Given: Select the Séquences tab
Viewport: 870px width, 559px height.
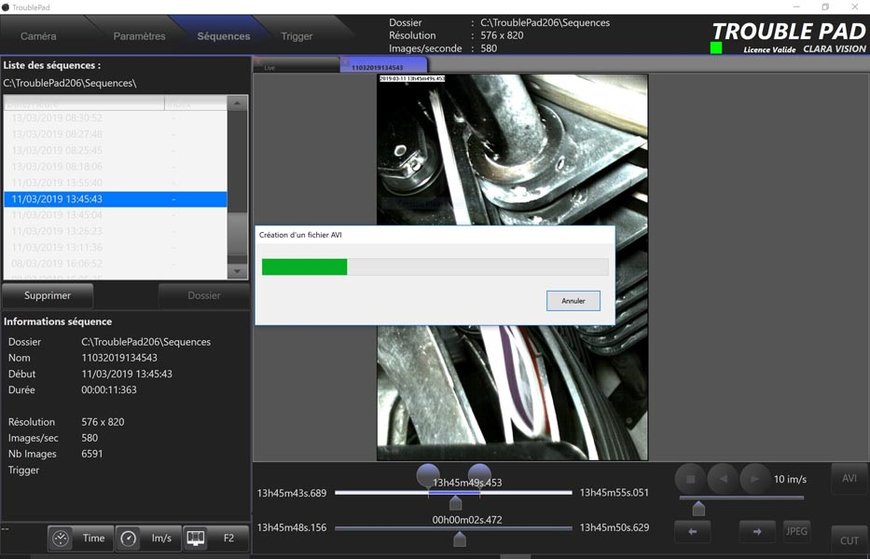Looking at the screenshot, I should 224,36.
